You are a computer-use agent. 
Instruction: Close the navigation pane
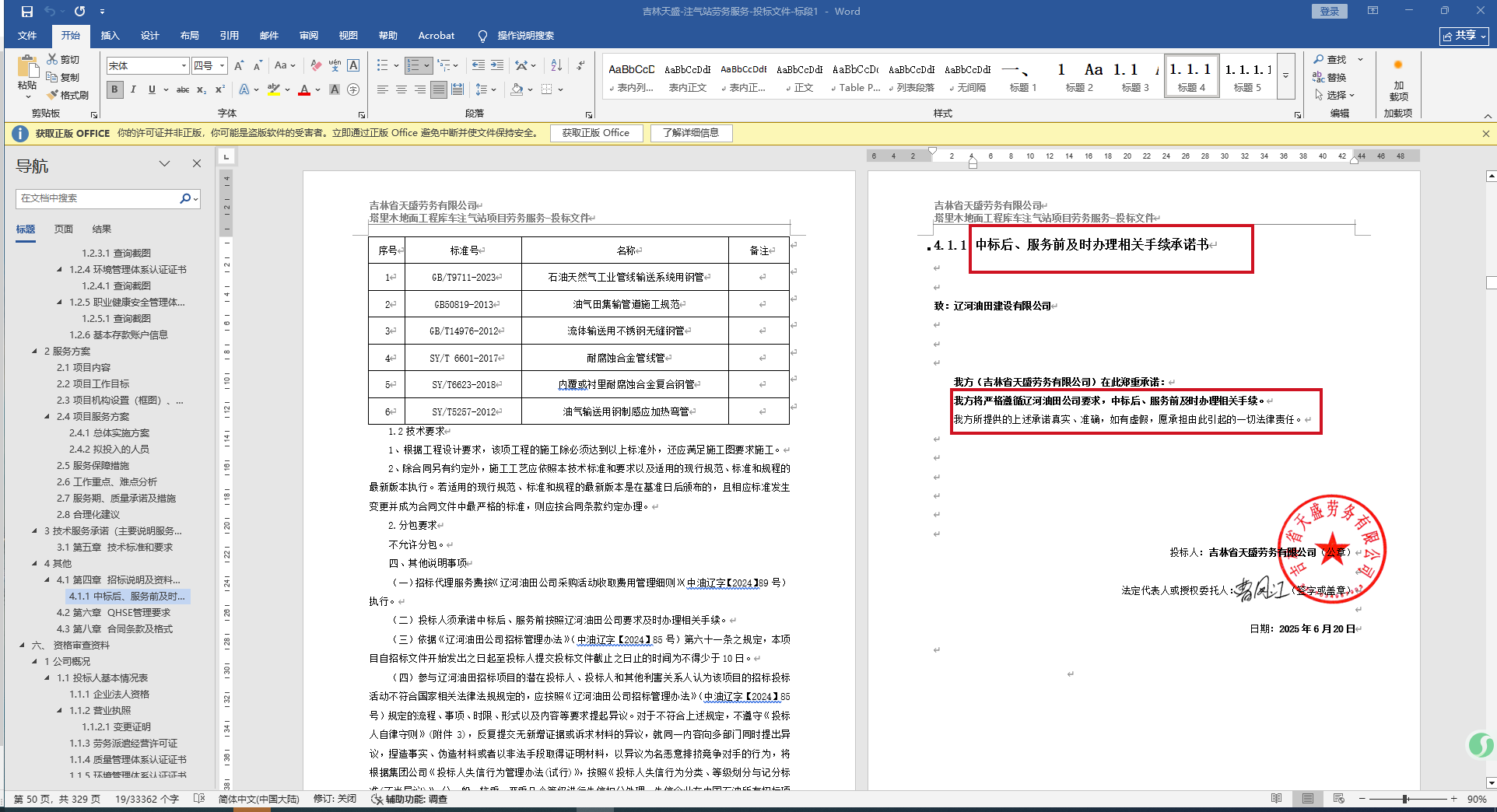[x=197, y=164]
